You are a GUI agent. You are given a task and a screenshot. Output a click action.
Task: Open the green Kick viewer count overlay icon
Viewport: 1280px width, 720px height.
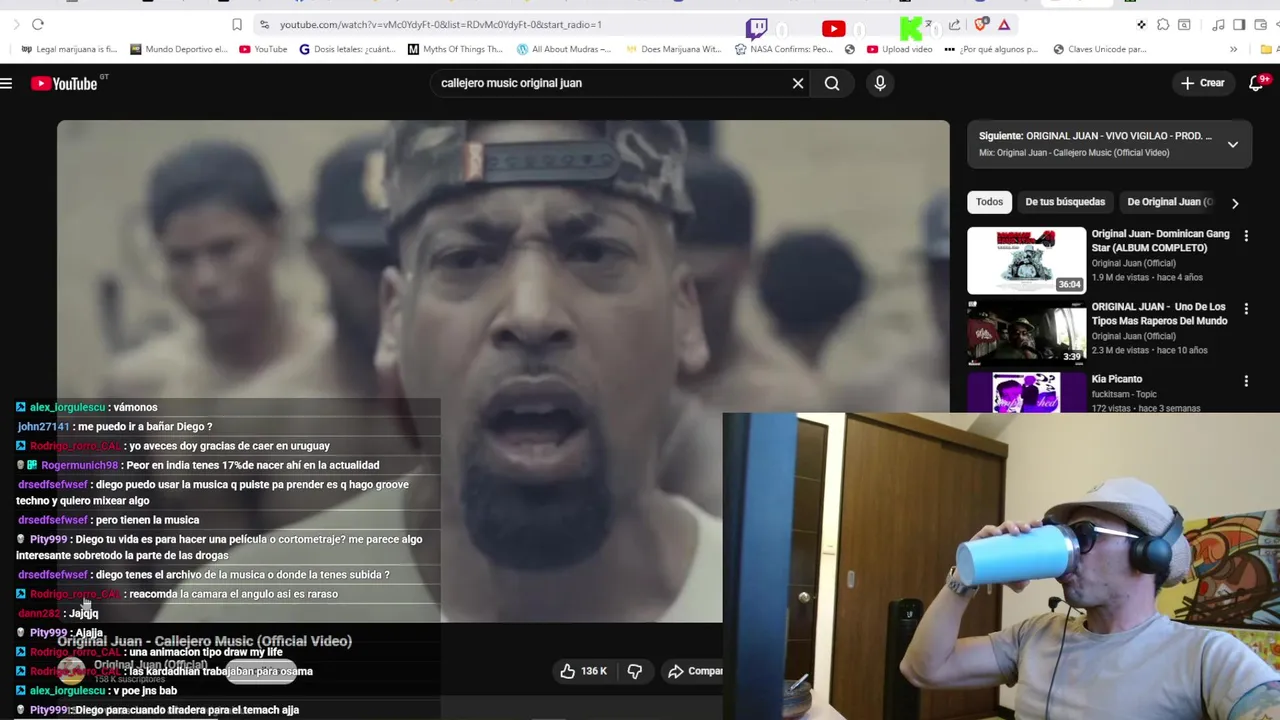pos(911,29)
